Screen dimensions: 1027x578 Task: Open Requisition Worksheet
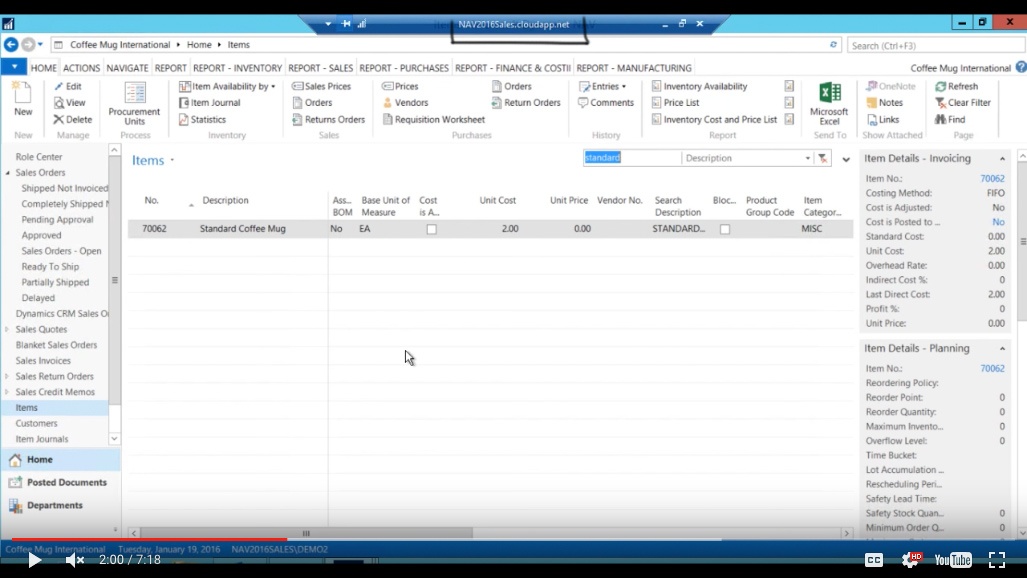click(434, 119)
